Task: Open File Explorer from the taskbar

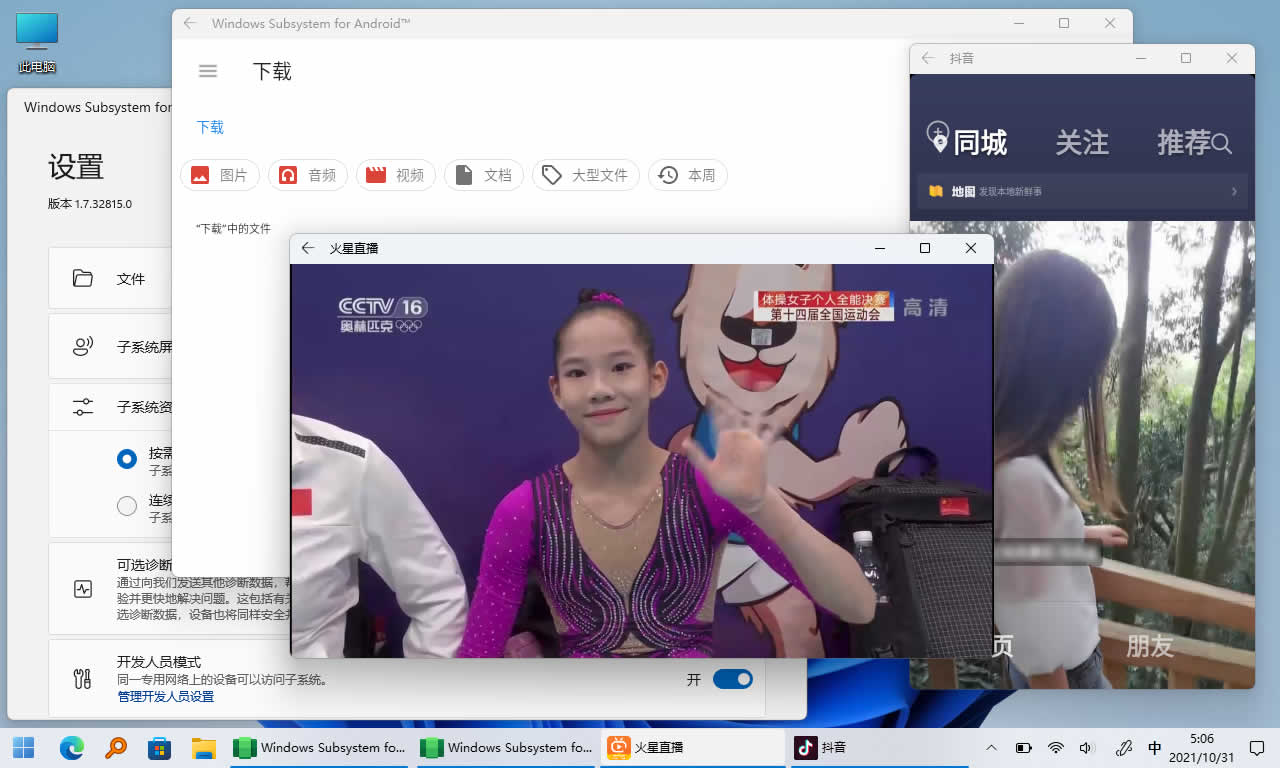Action: point(204,747)
